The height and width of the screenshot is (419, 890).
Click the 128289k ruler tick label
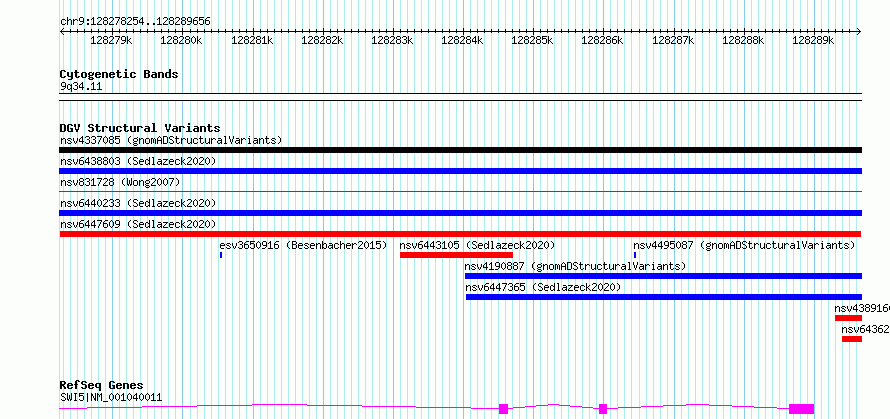point(813,40)
